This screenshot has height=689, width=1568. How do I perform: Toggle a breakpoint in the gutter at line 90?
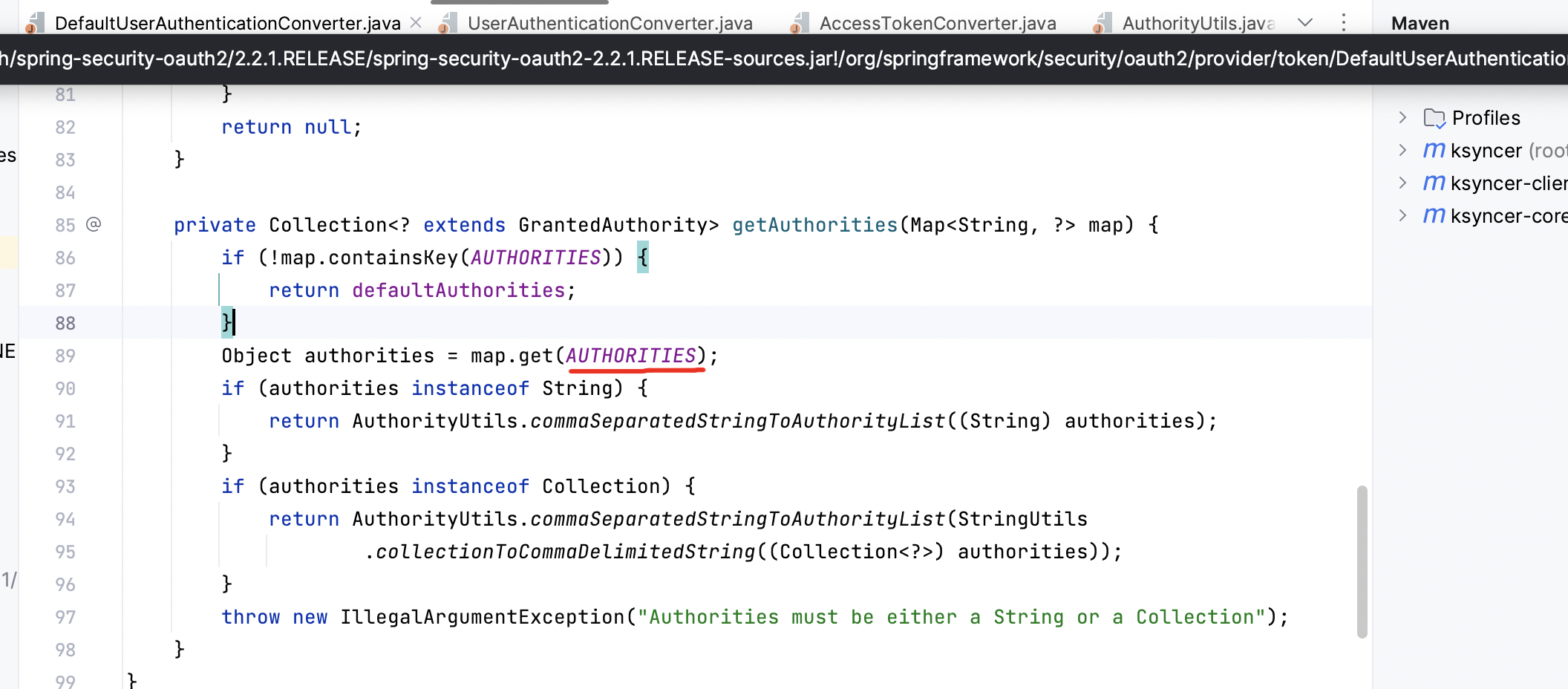[x=119, y=388]
